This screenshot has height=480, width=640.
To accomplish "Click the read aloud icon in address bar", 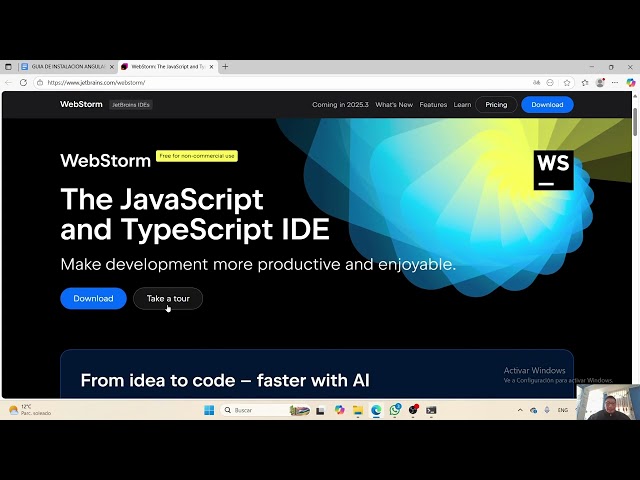I will pyautogui.click(x=536, y=82).
